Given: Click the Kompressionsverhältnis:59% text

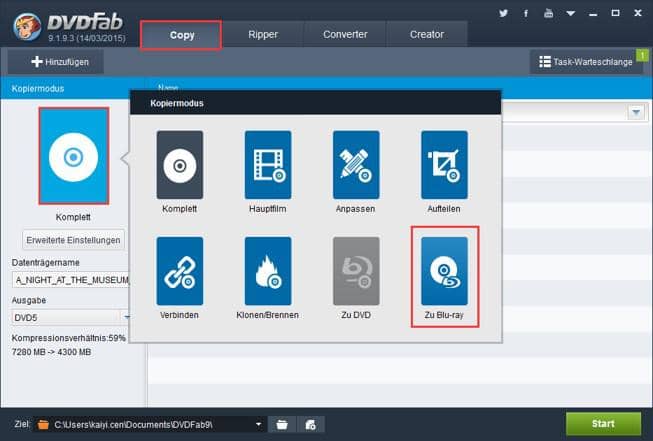Looking at the screenshot, I should [x=69, y=338].
